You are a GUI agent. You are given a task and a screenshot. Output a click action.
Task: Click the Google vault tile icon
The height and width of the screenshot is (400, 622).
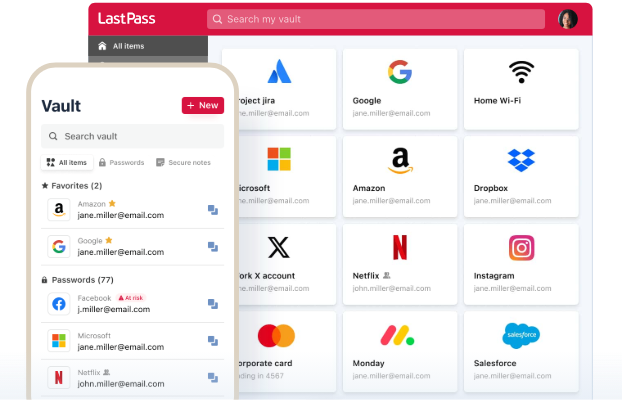(400, 71)
